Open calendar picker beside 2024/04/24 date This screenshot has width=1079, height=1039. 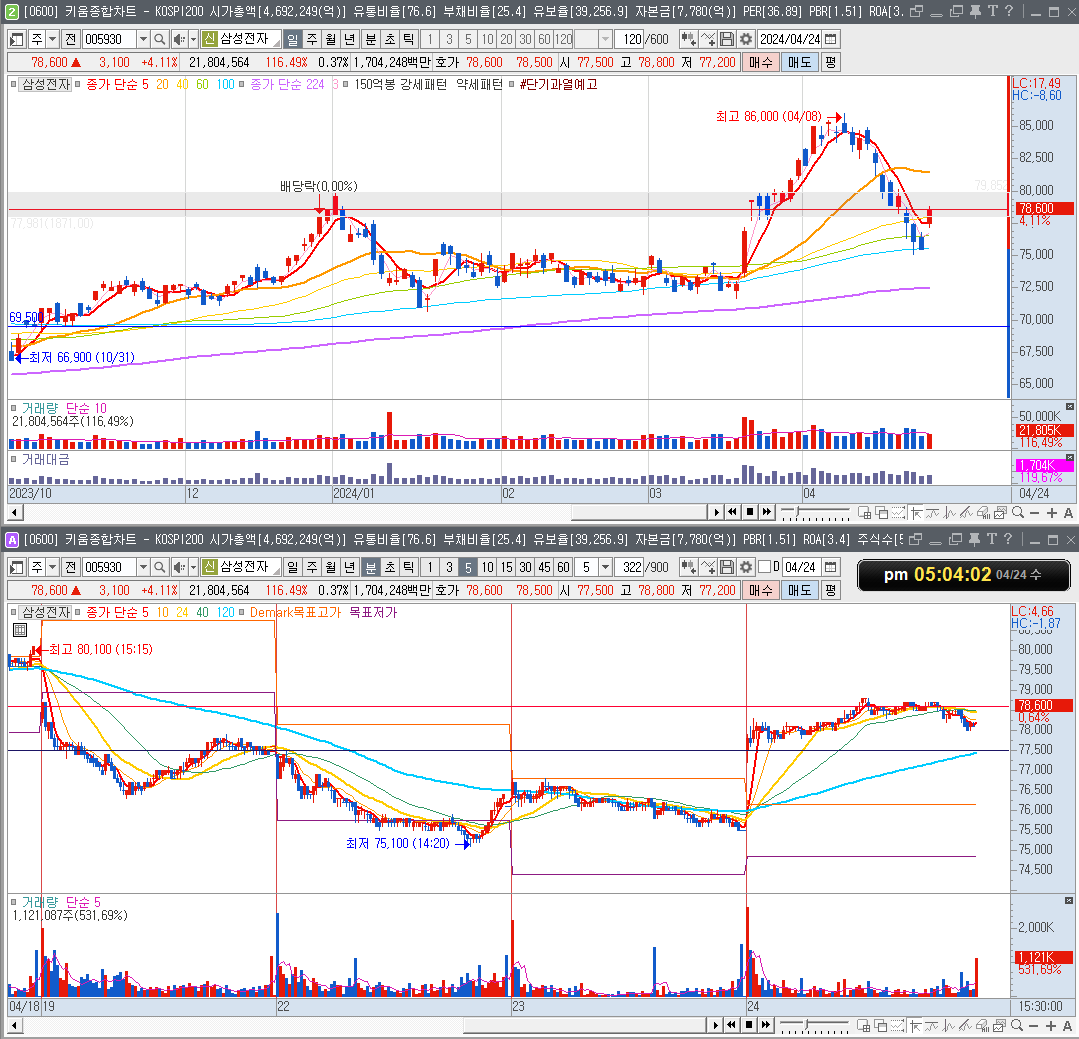tap(831, 39)
